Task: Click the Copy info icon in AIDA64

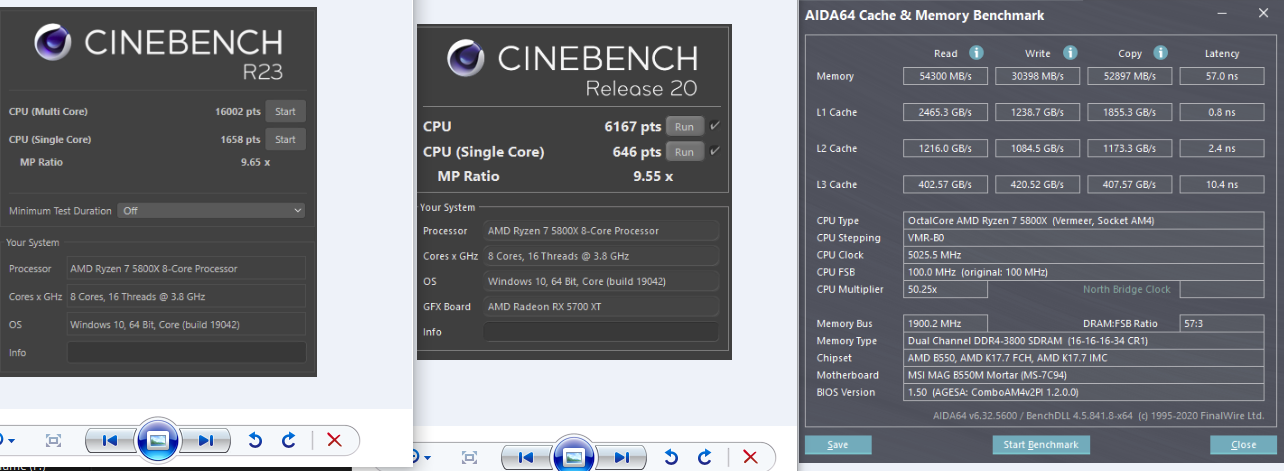Action: (1161, 53)
